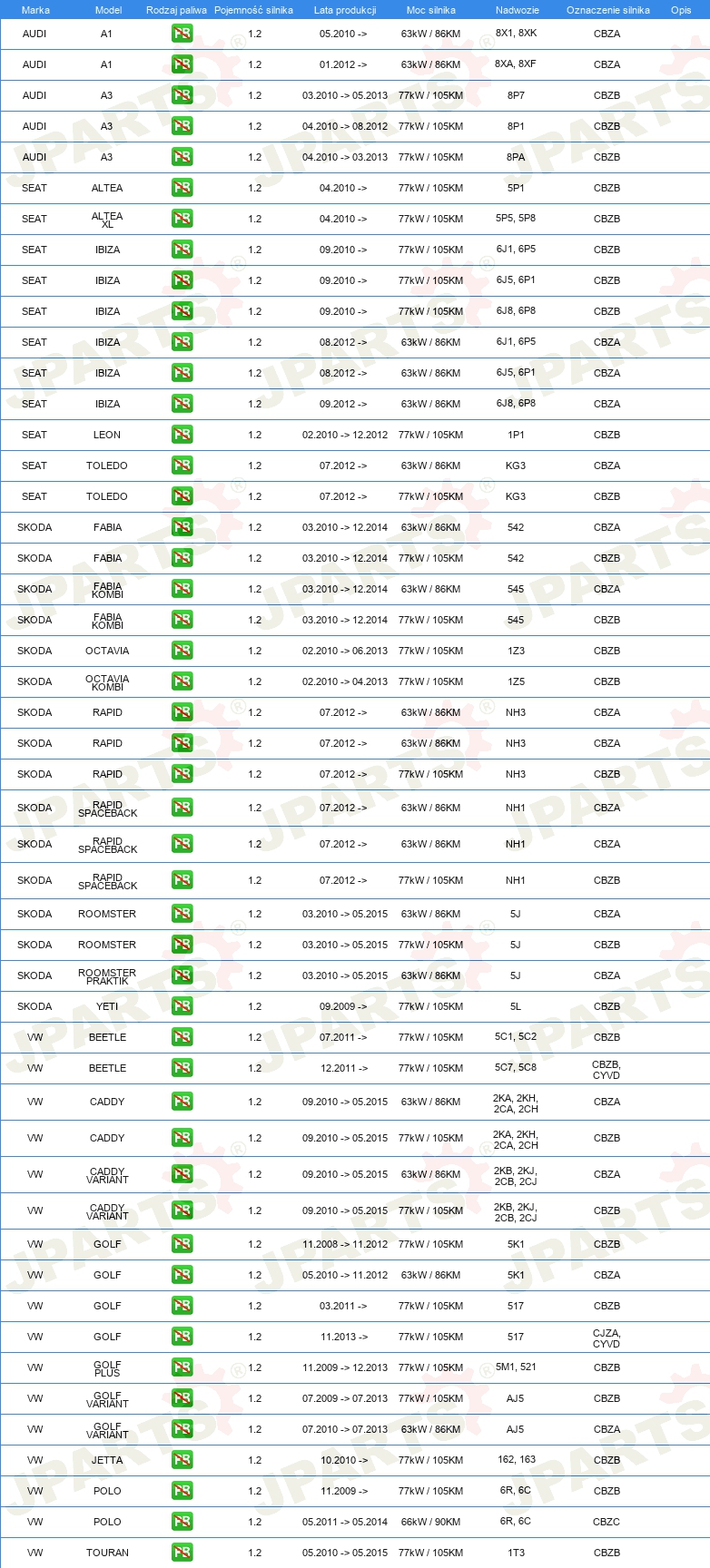Click the Moc silnika column header
Image resolution: width=710 pixels, height=1568 pixels.
click(430, 10)
